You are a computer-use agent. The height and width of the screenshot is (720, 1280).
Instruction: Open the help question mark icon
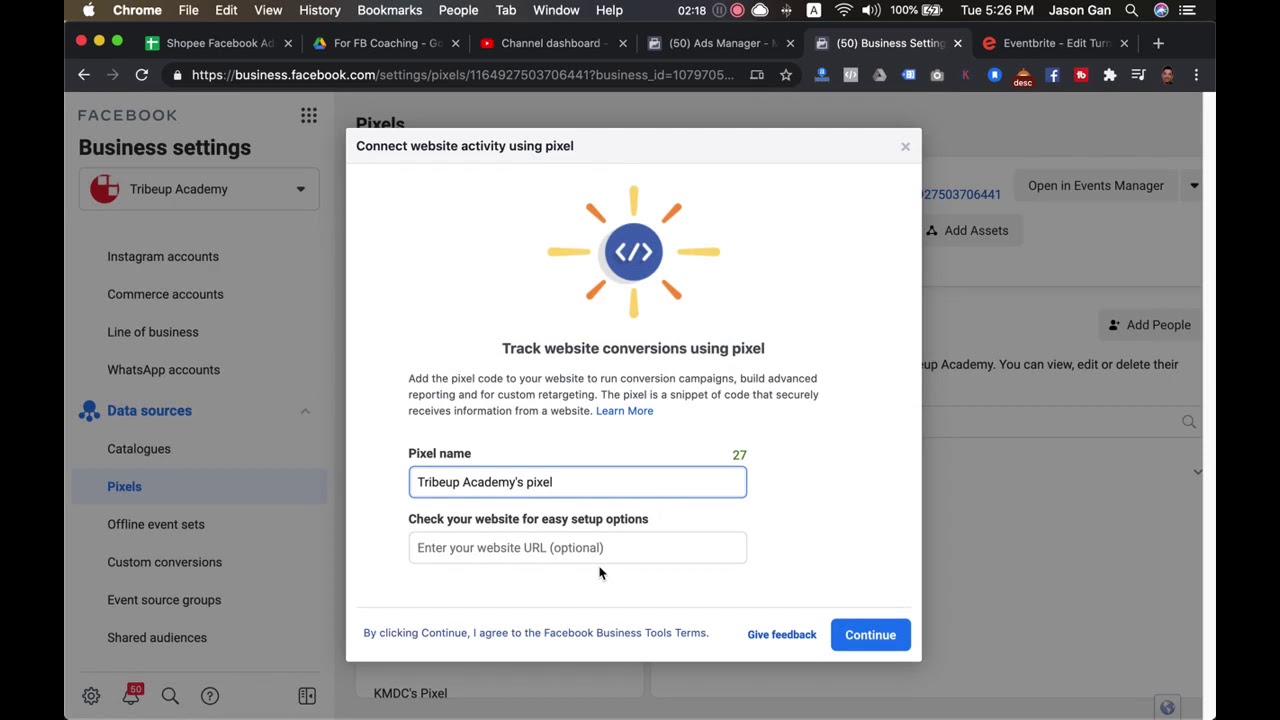click(x=210, y=696)
